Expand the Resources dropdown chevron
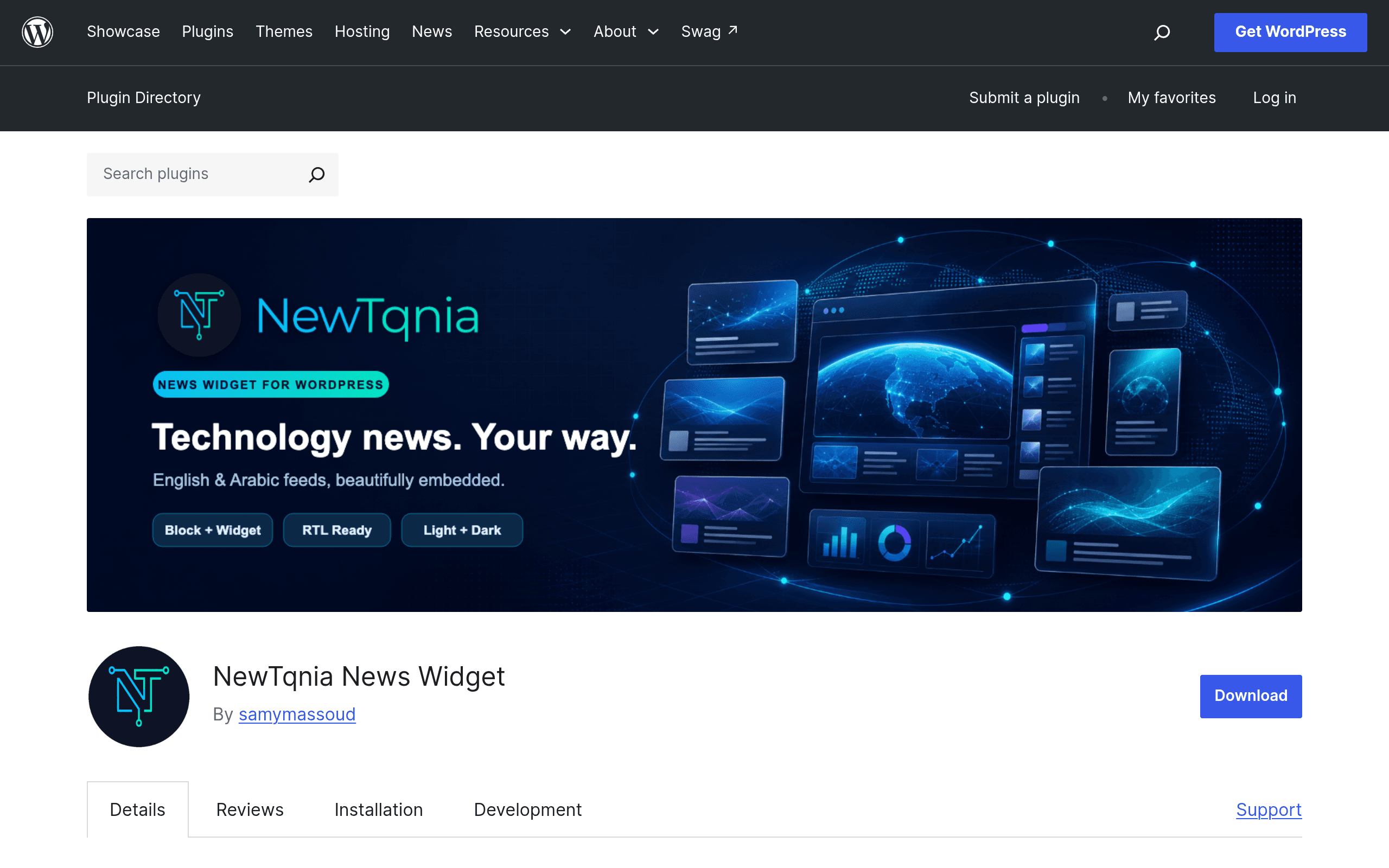 coord(565,32)
